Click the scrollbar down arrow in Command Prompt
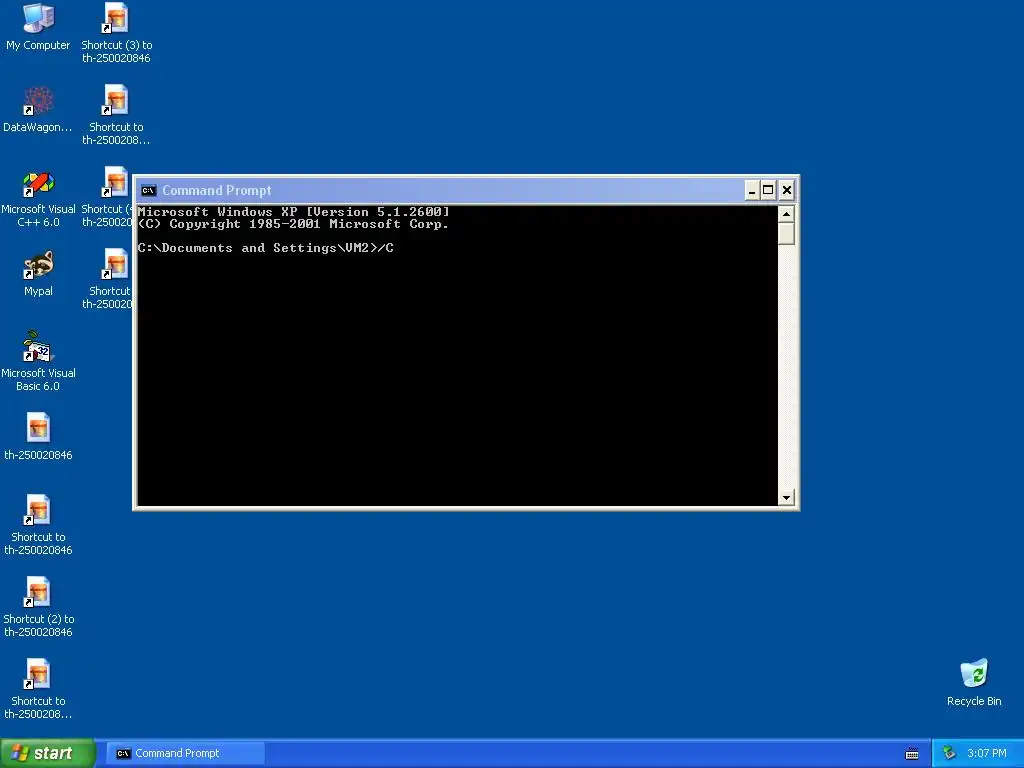Image resolution: width=1024 pixels, height=768 pixels. coord(786,498)
